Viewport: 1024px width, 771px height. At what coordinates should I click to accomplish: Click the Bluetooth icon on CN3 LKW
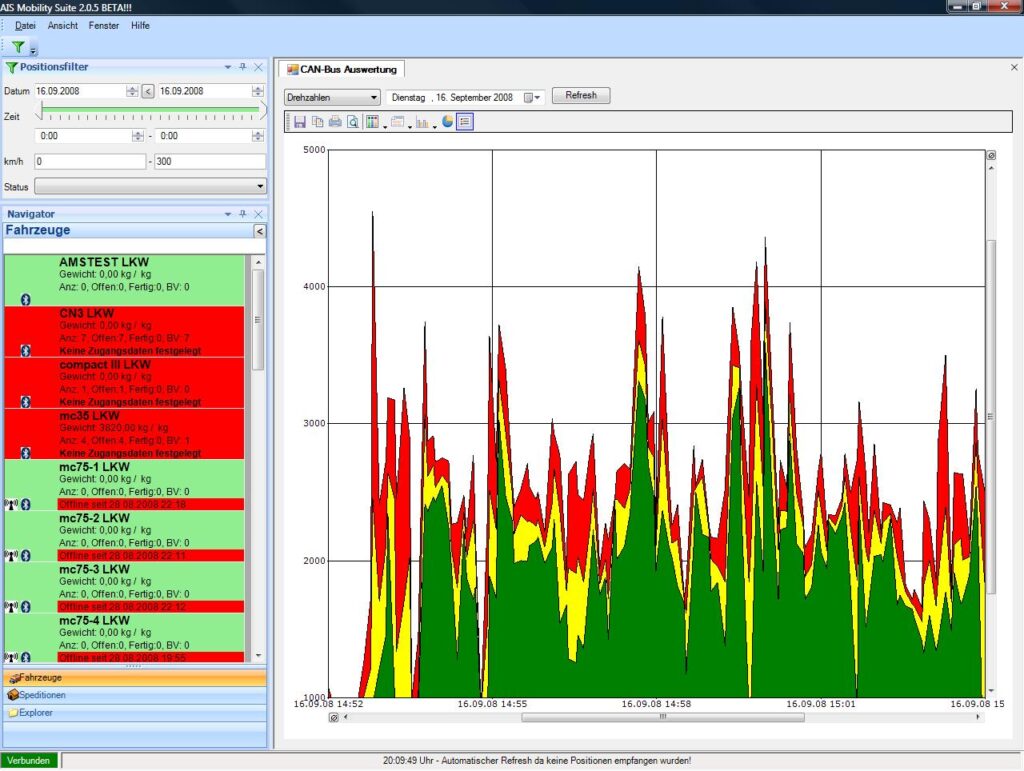point(25,351)
